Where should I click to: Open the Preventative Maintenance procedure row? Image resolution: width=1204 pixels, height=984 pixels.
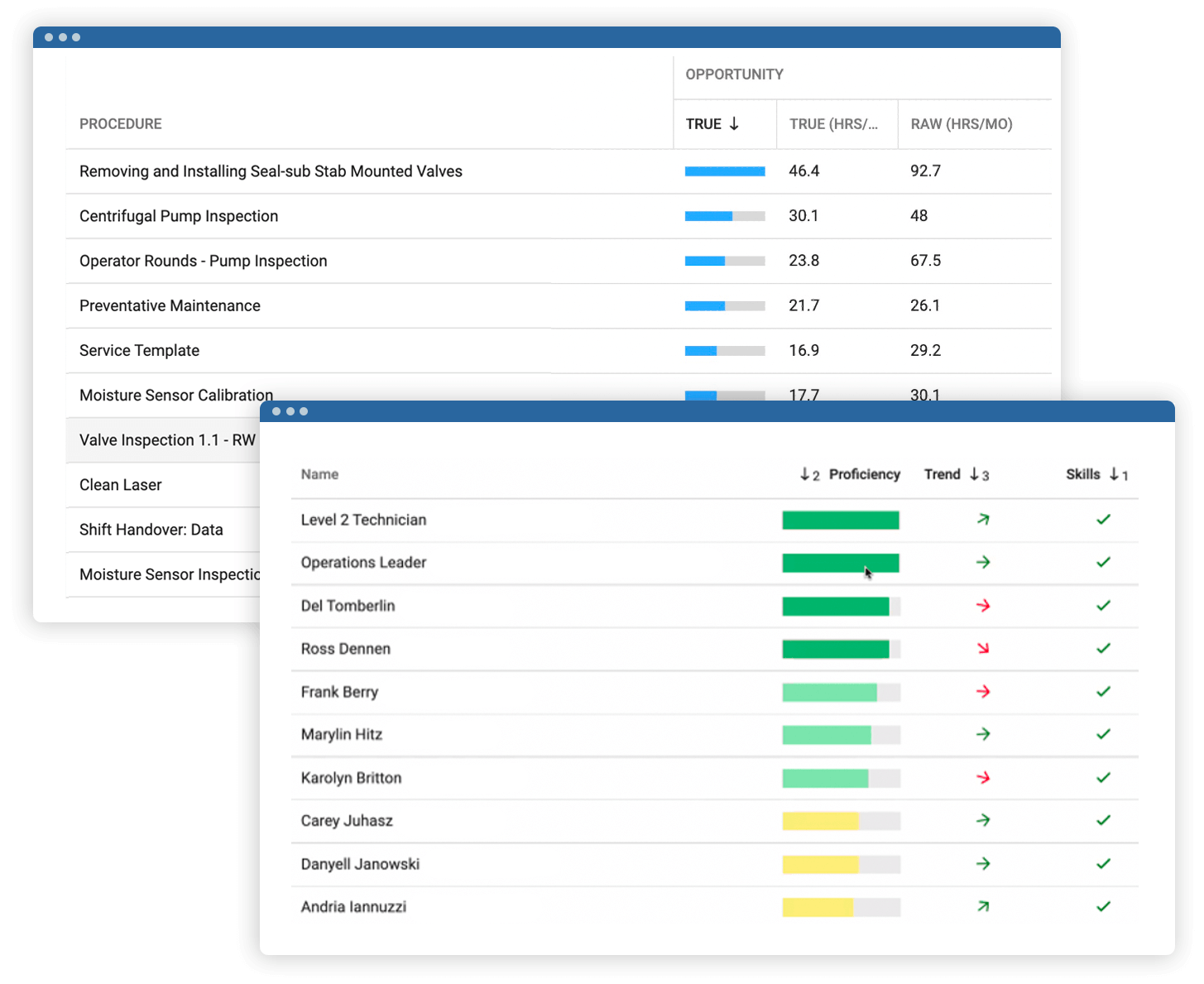pos(559,305)
